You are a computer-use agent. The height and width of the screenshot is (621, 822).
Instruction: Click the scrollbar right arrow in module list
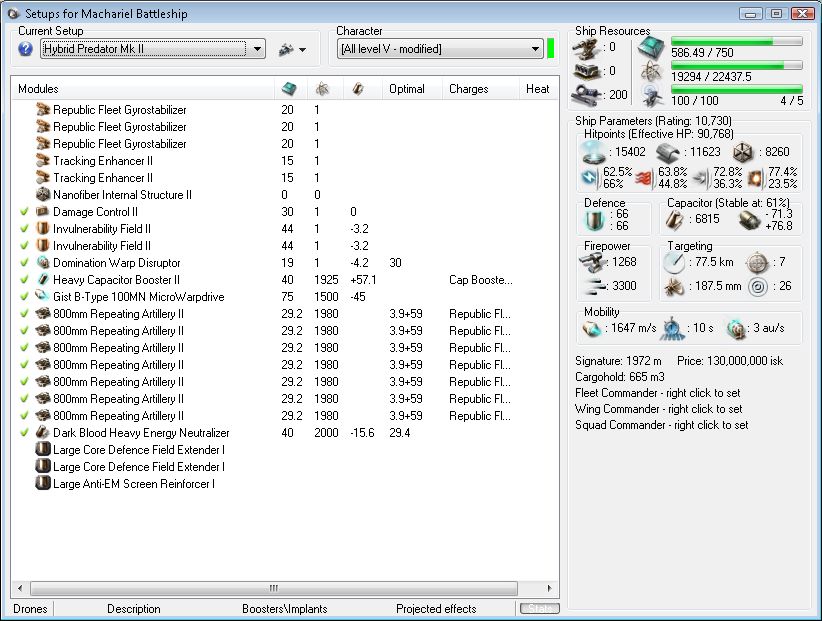pyautogui.click(x=549, y=589)
